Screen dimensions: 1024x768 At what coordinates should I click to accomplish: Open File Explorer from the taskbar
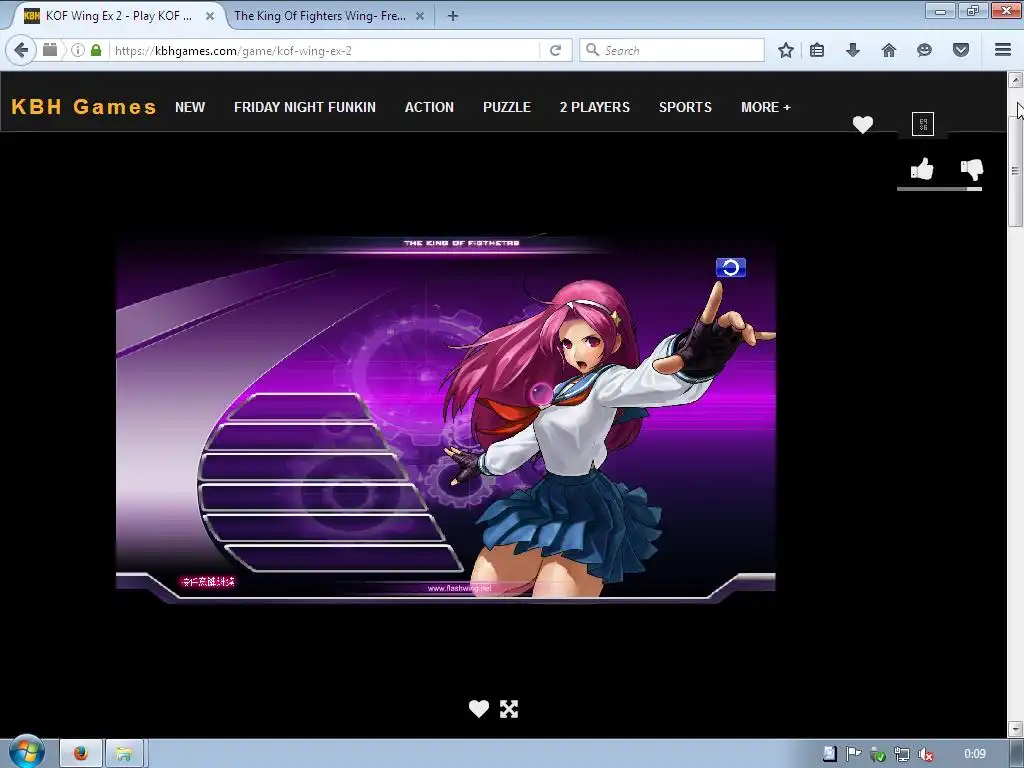[x=124, y=754]
